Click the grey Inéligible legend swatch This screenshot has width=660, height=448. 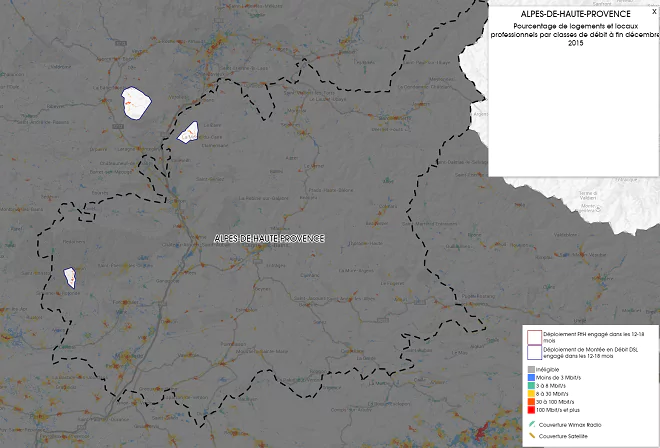(530, 370)
